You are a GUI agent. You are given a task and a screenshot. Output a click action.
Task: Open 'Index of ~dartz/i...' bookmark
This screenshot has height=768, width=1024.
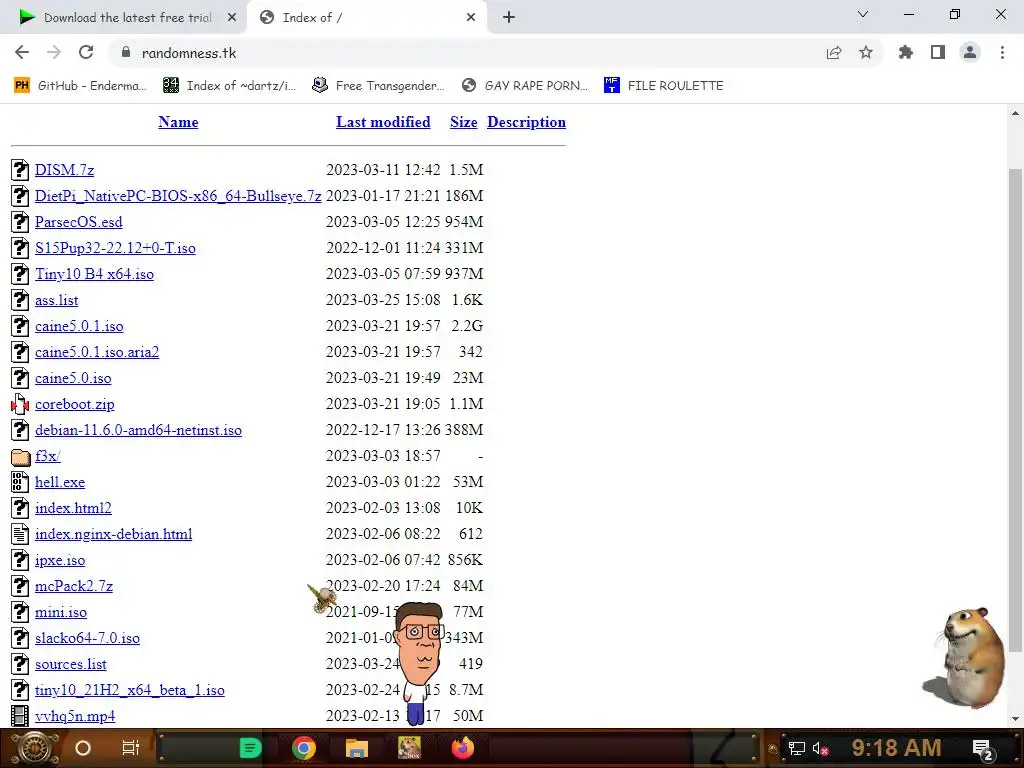tap(229, 86)
